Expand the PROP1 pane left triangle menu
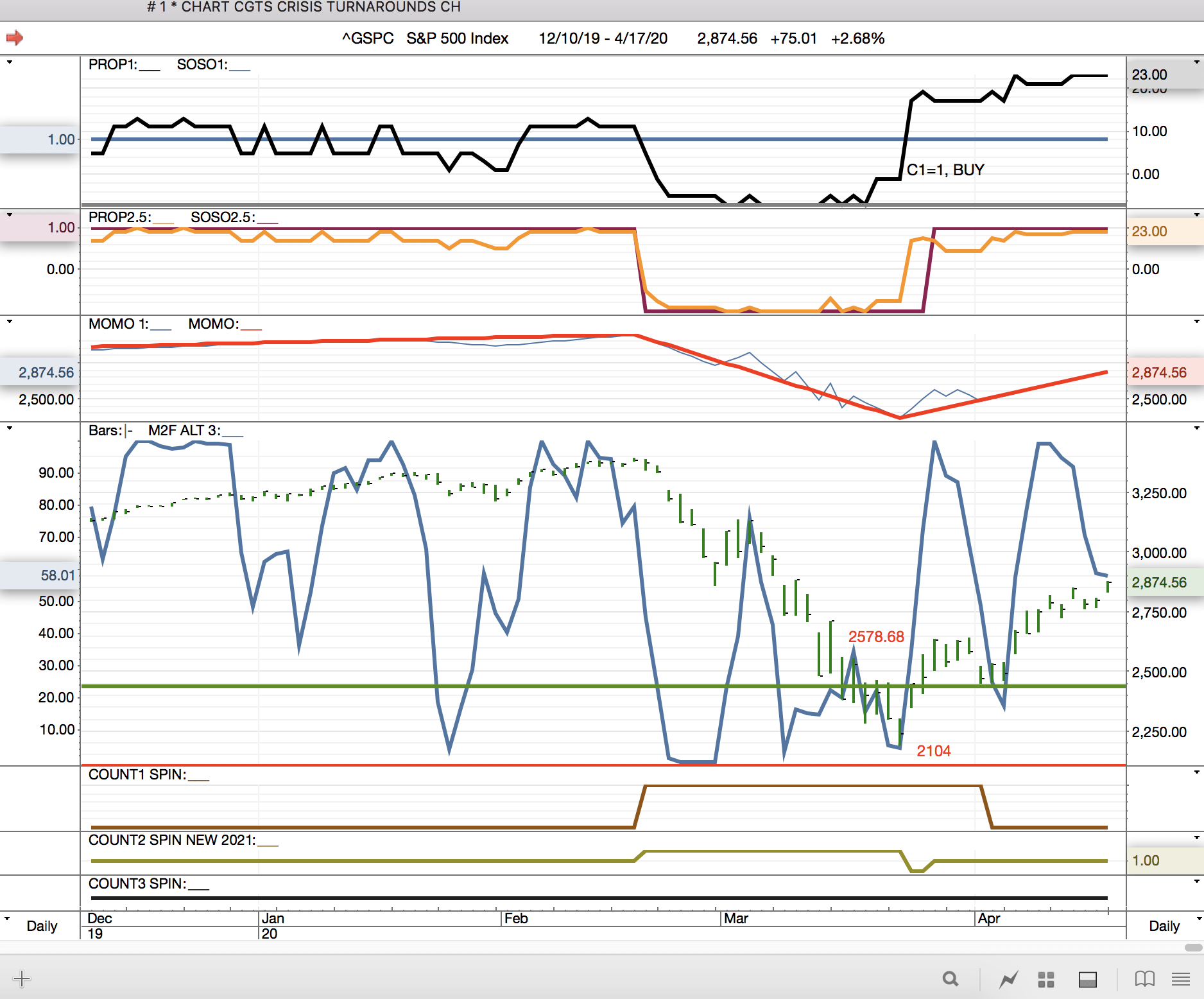Screen dimensions: 1204x999 pos(10,62)
